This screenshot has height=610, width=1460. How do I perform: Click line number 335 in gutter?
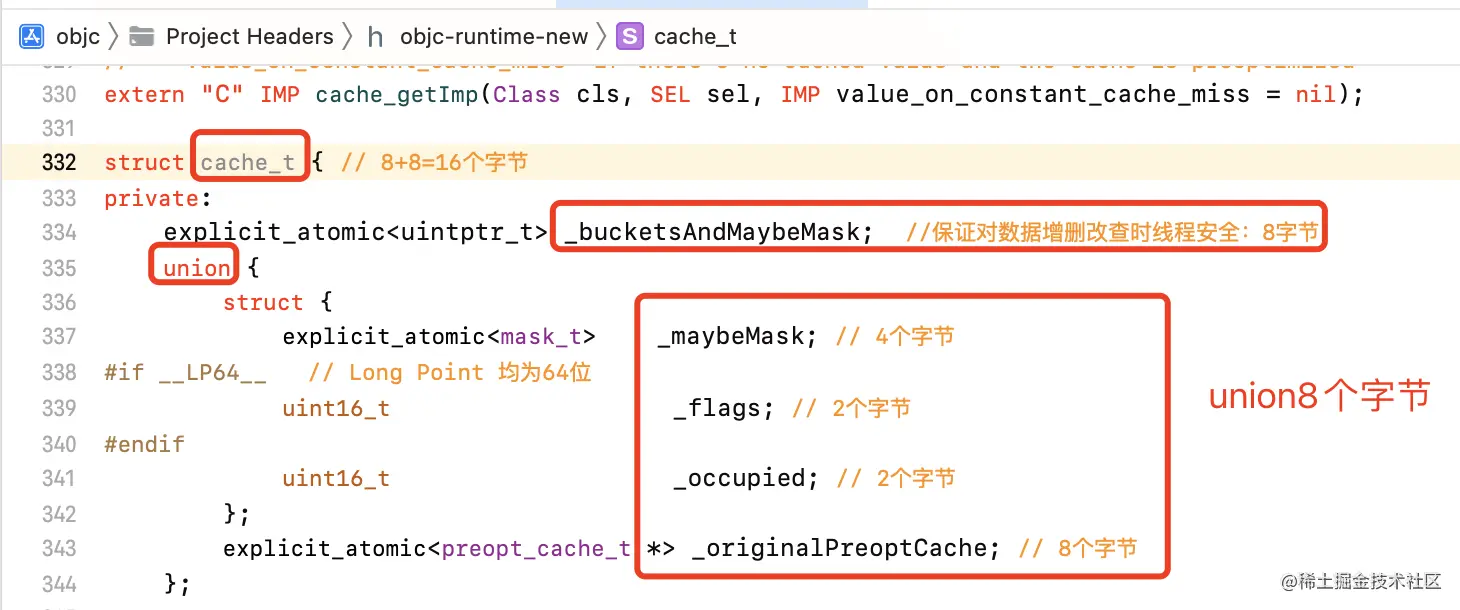click(x=59, y=268)
